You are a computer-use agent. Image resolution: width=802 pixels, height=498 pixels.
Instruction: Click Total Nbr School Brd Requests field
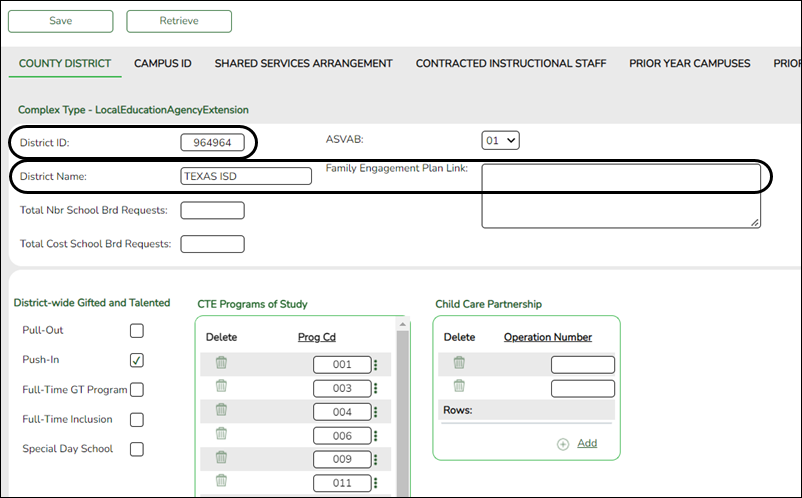(x=212, y=210)
